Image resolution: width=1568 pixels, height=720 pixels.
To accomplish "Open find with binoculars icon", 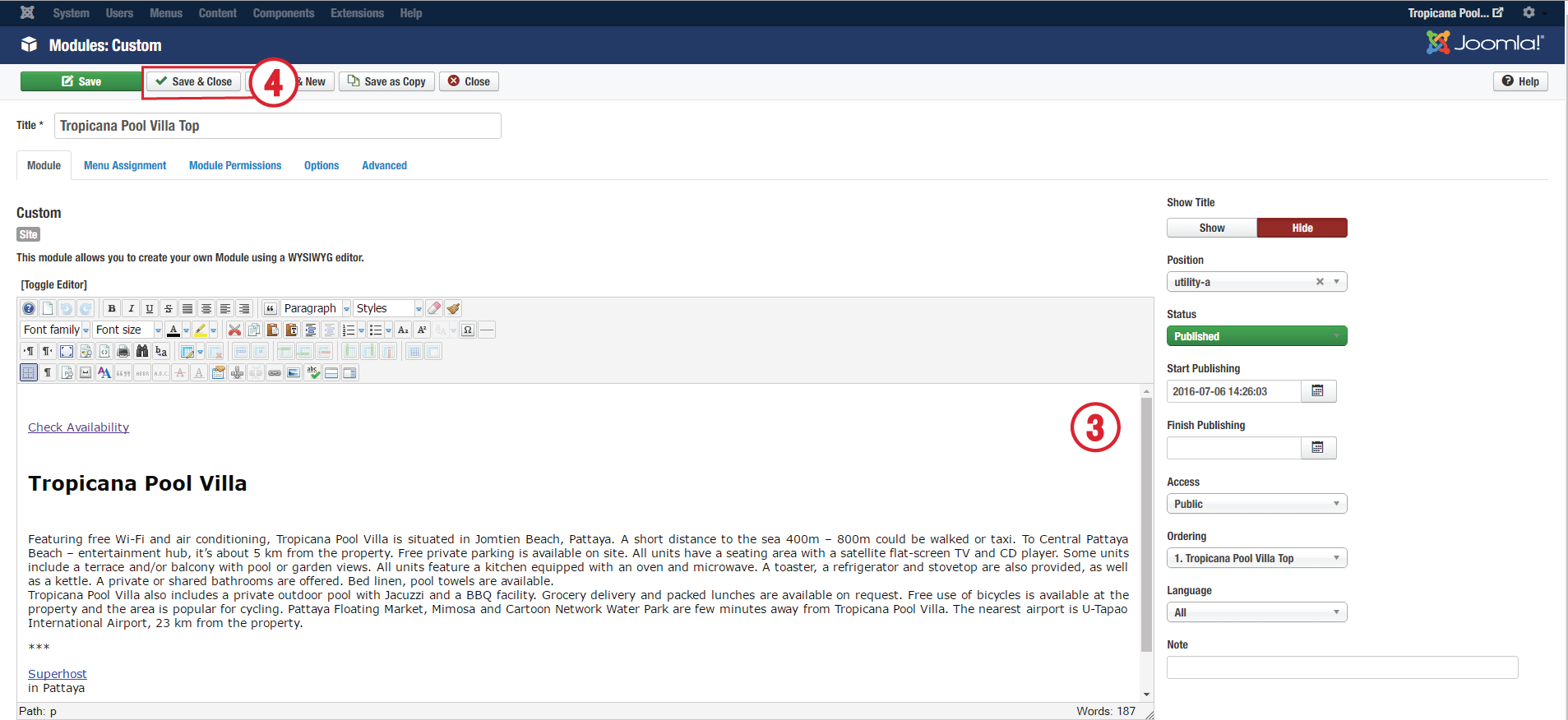I will pos(142,351).
